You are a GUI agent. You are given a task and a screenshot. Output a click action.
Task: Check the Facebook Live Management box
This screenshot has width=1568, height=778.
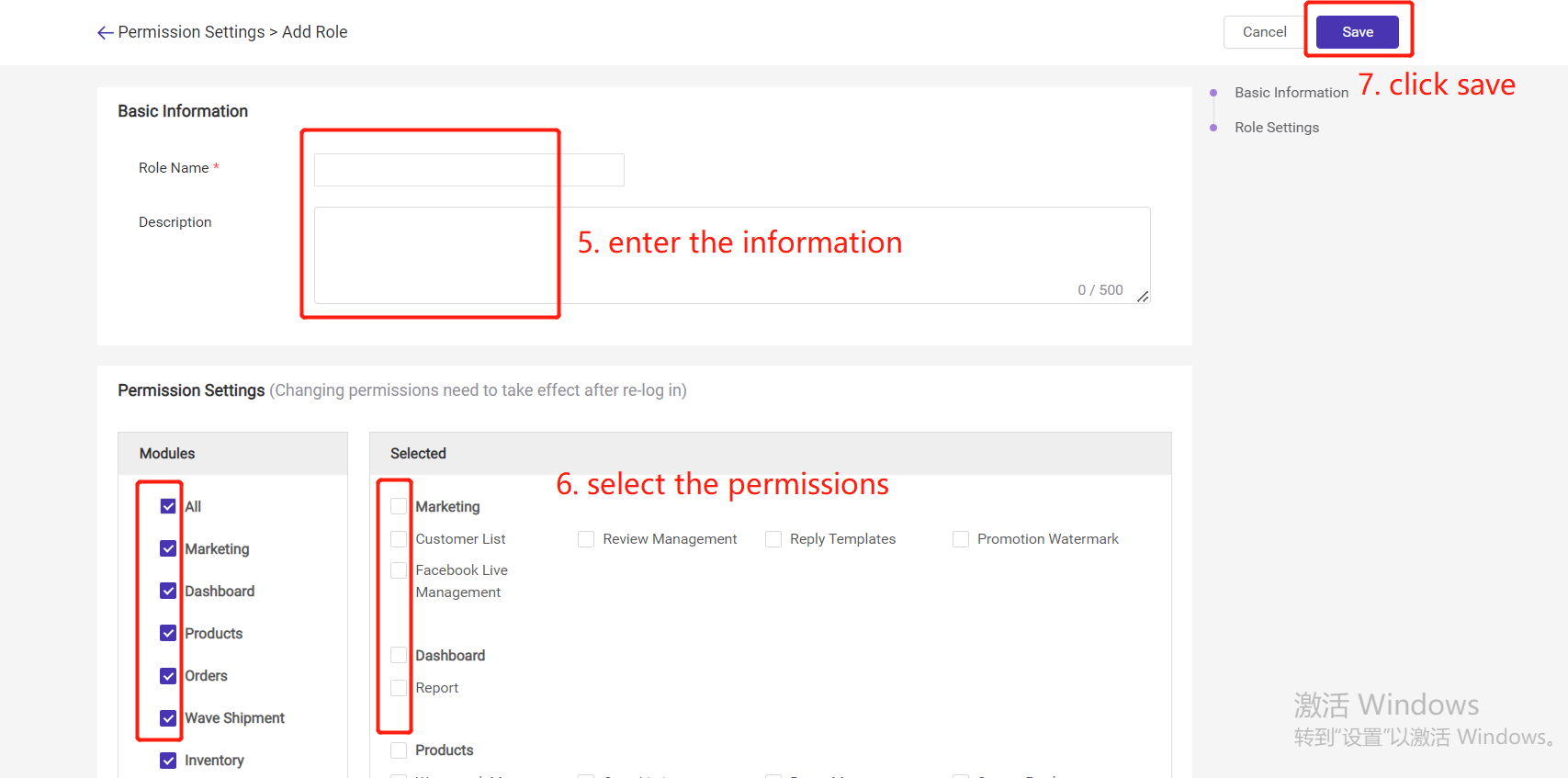click(399, 570)
